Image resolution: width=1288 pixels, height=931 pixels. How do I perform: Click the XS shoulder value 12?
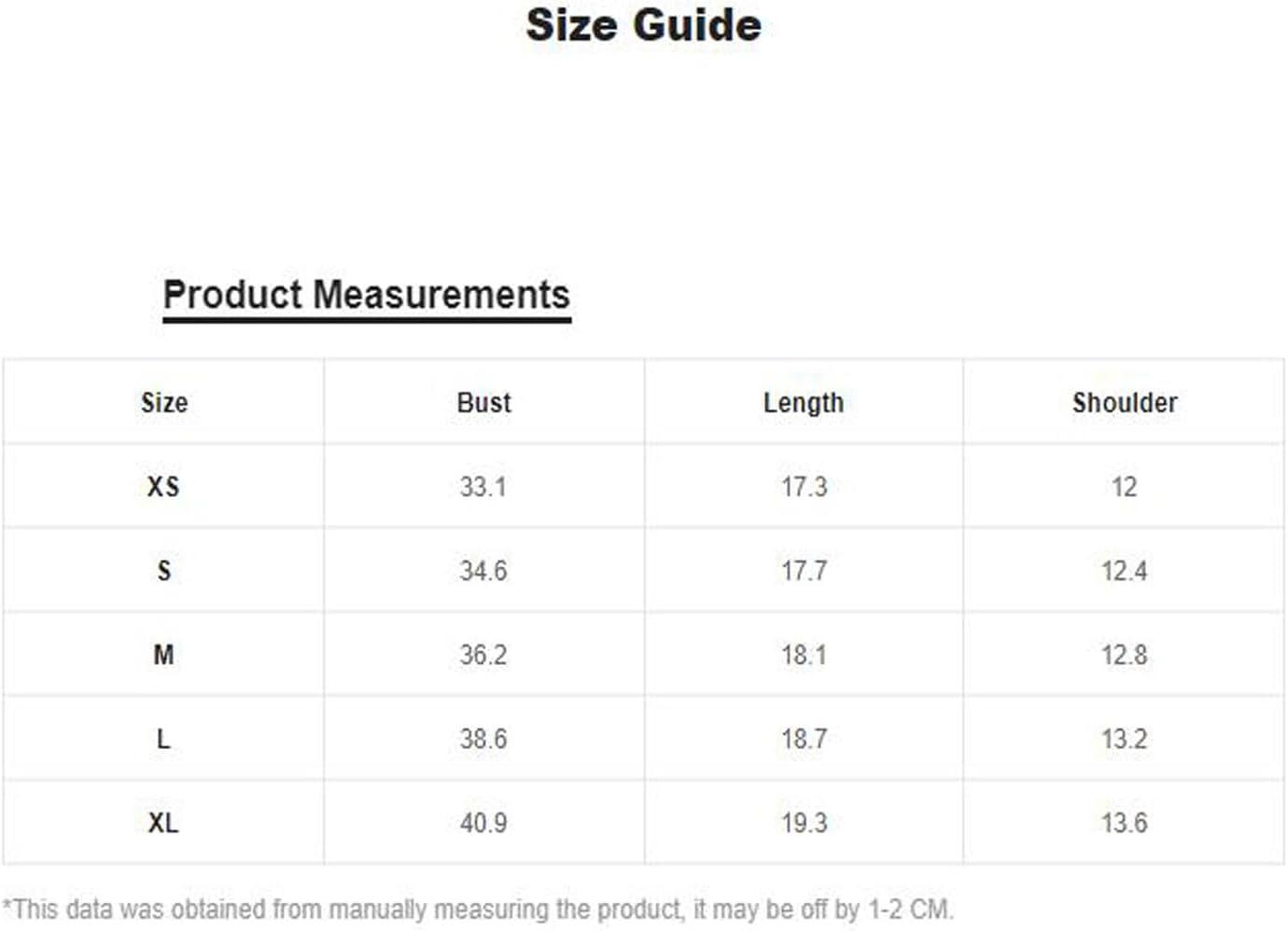pyautogui.click(x=1125, y=487)
